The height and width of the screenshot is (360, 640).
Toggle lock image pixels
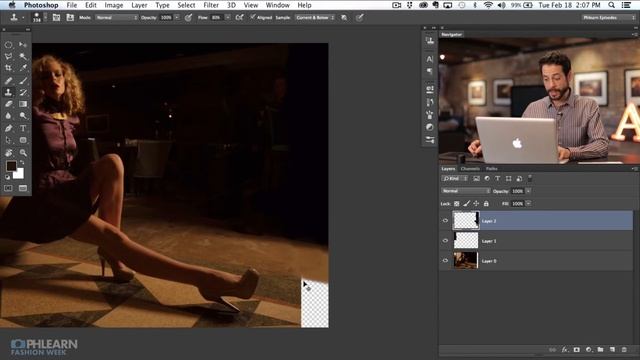coord(467,203)
